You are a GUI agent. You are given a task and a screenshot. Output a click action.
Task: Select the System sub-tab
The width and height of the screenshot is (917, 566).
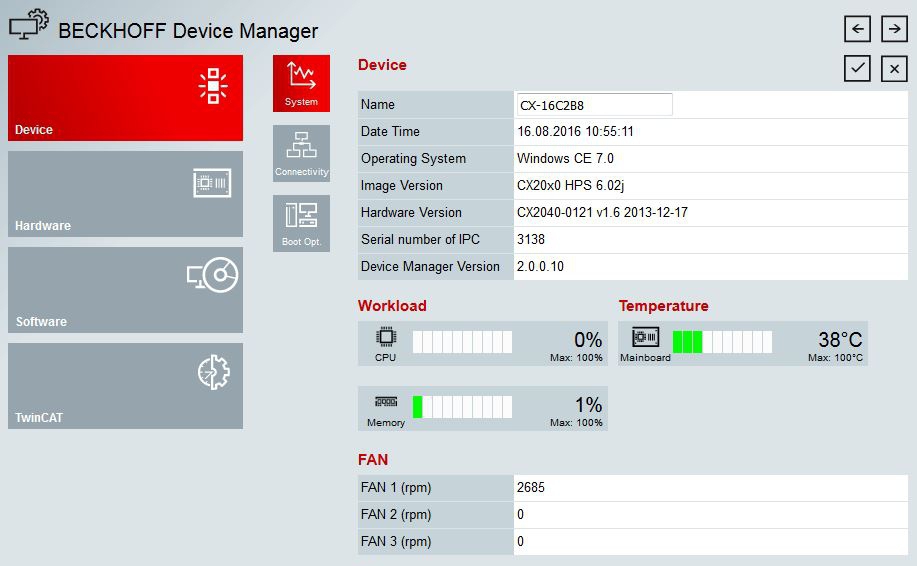pos(301,84)
